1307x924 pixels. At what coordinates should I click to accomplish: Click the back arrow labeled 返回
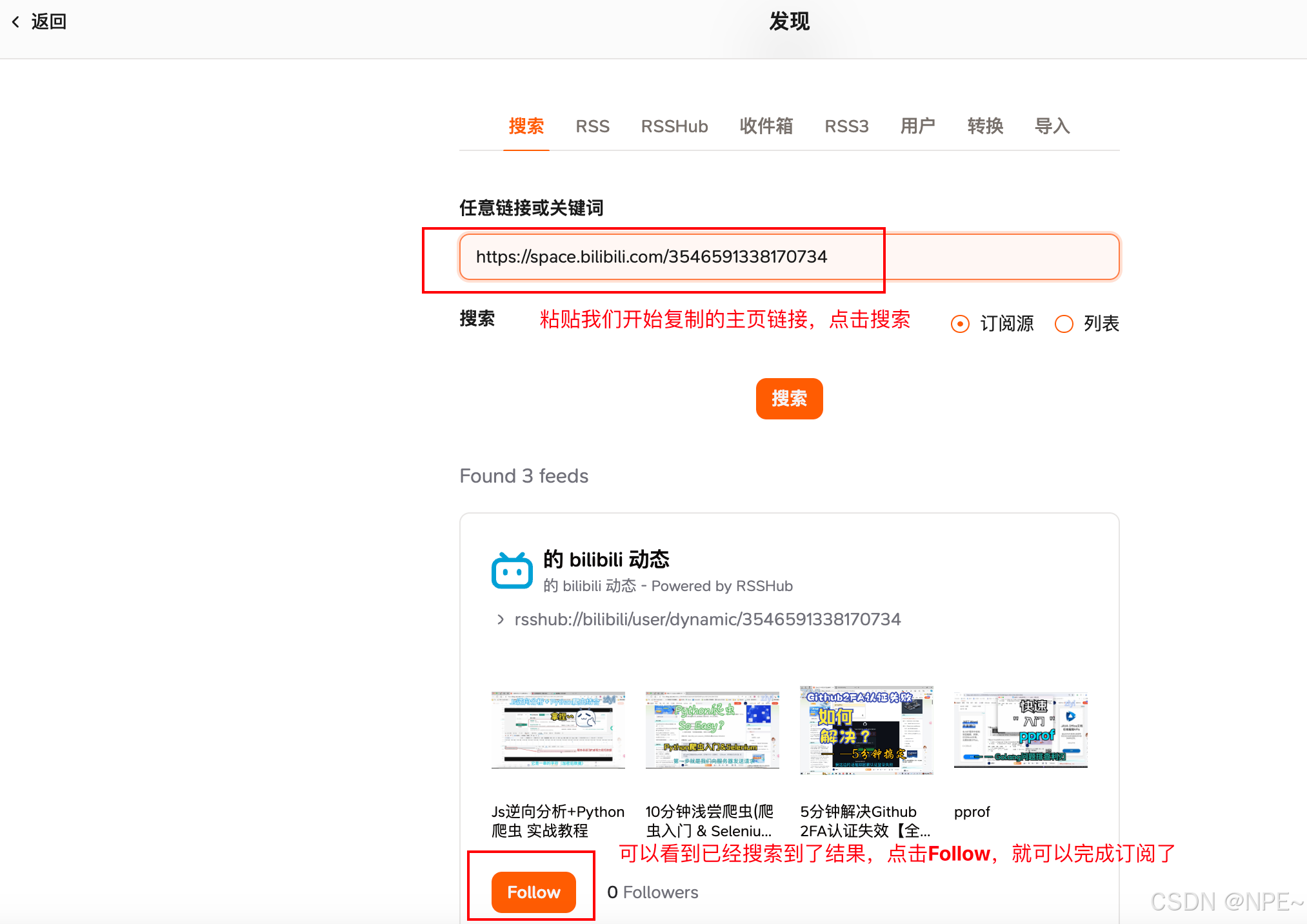pos(39,22)
